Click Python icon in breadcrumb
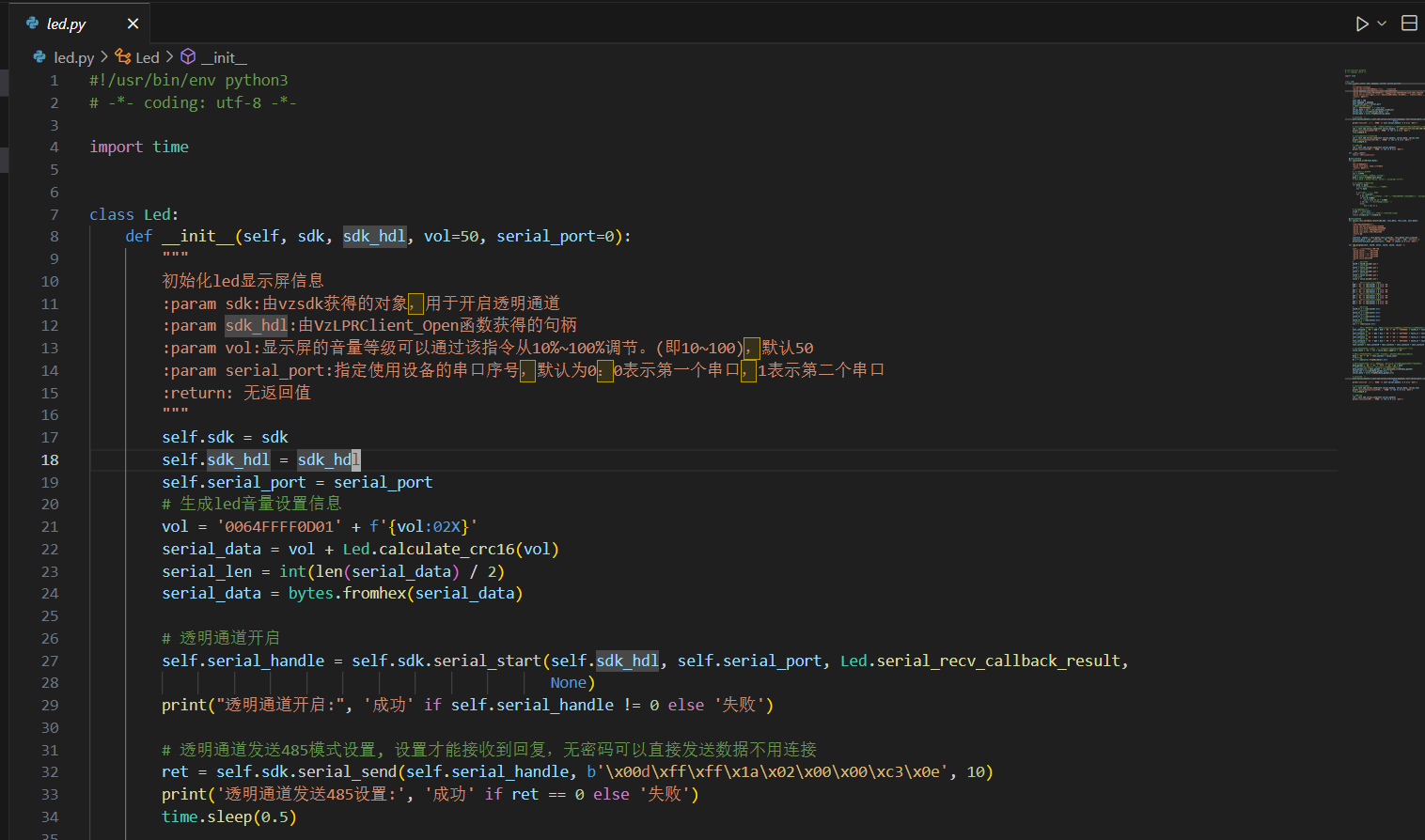1425x840 pixels. (39, 57)
